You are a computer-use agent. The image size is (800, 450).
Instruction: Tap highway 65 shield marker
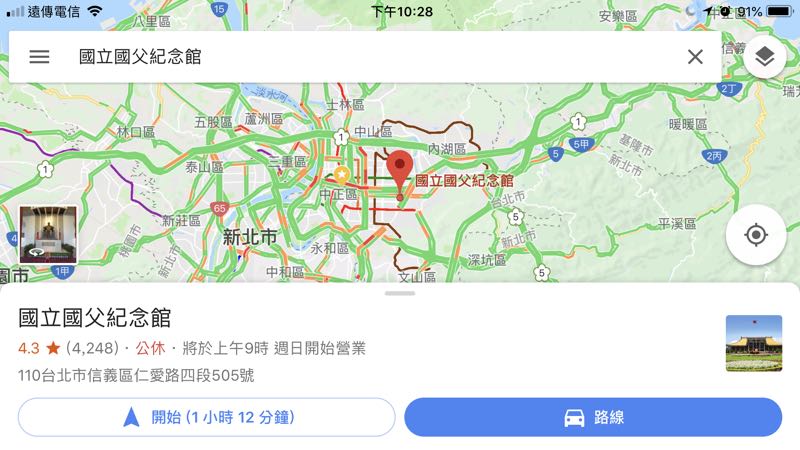[x=219, y=208]
